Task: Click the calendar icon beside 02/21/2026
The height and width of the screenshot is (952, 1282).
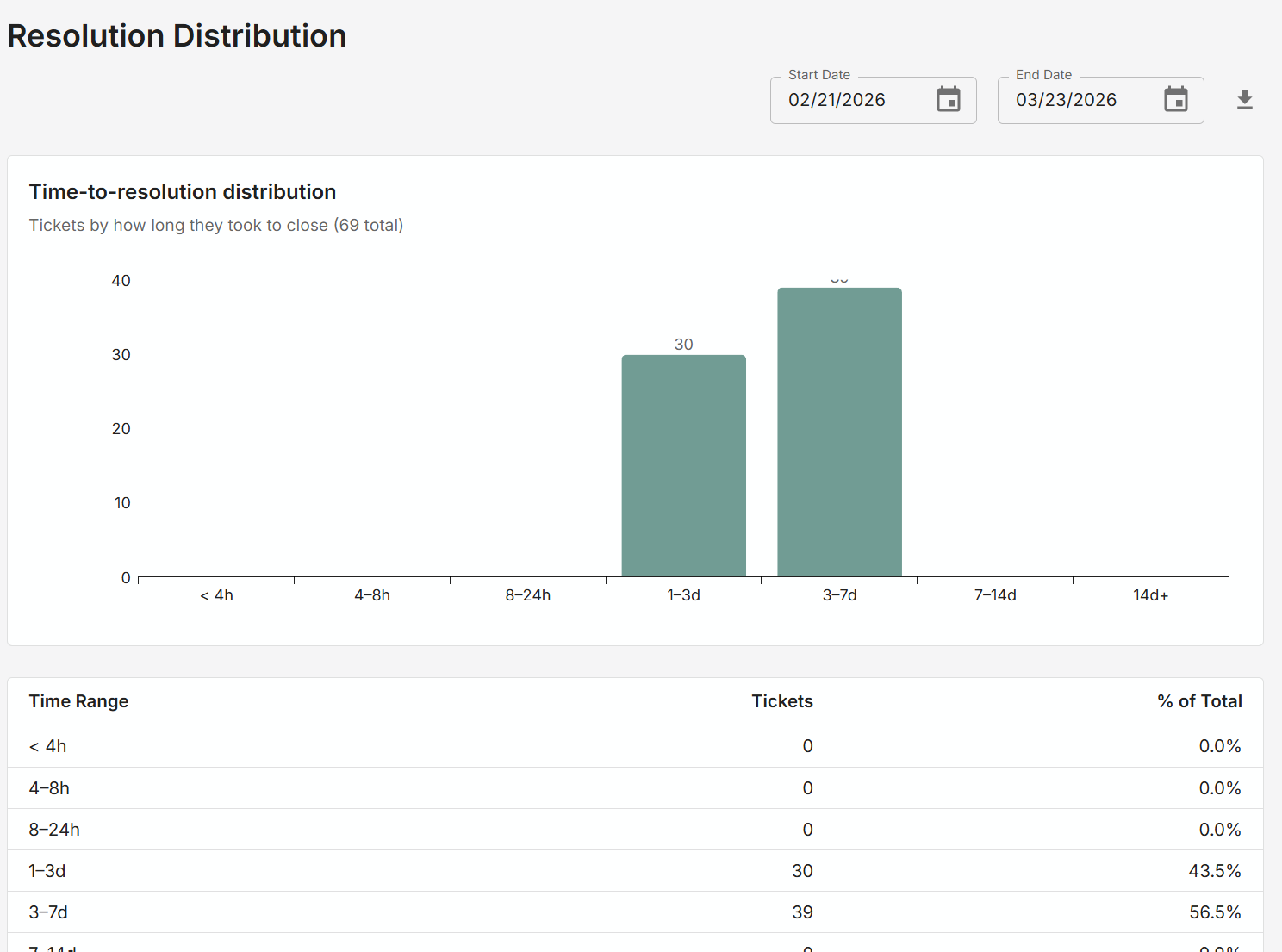Action: [x=948, y=99]
